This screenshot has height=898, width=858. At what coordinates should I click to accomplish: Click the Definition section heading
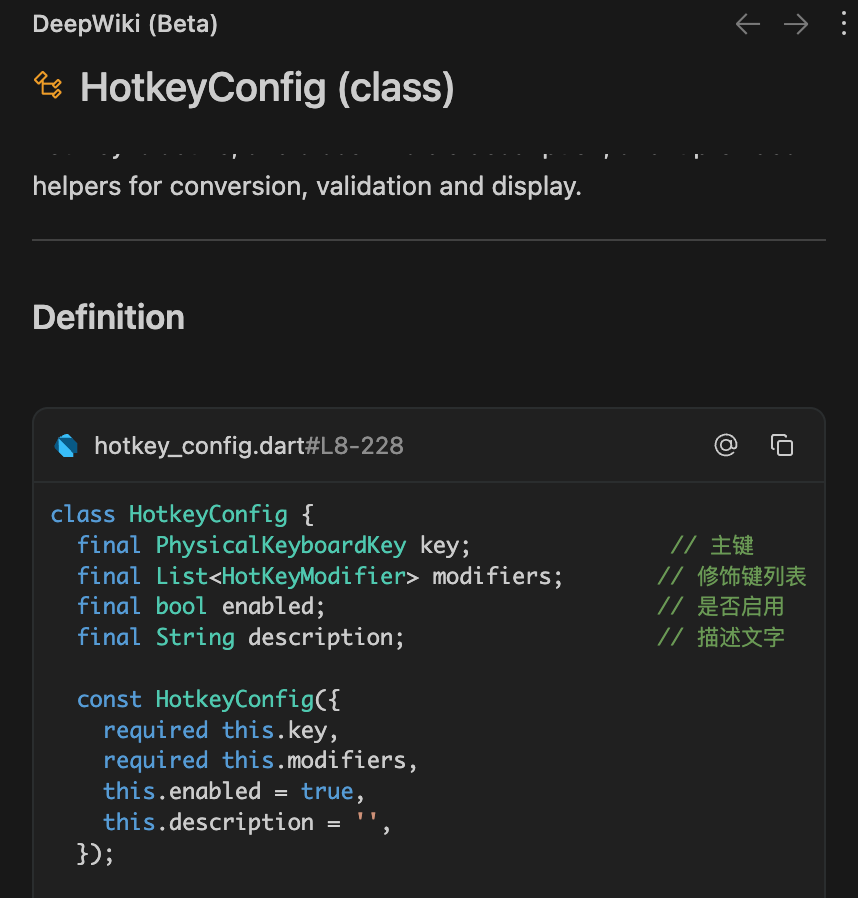(x=108, y=317)
